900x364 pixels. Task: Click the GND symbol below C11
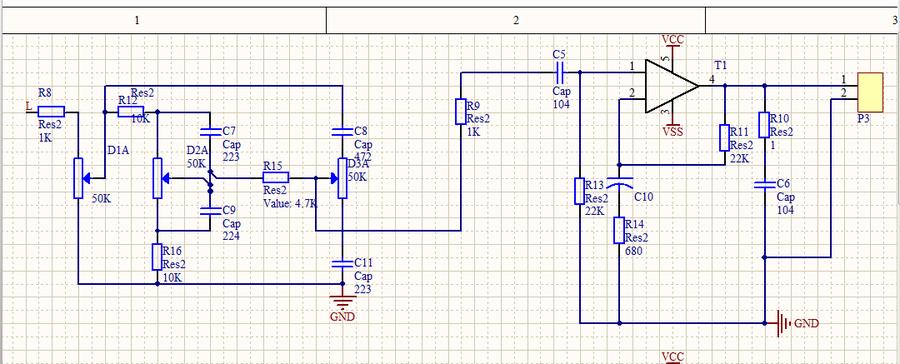coord(343,303)
